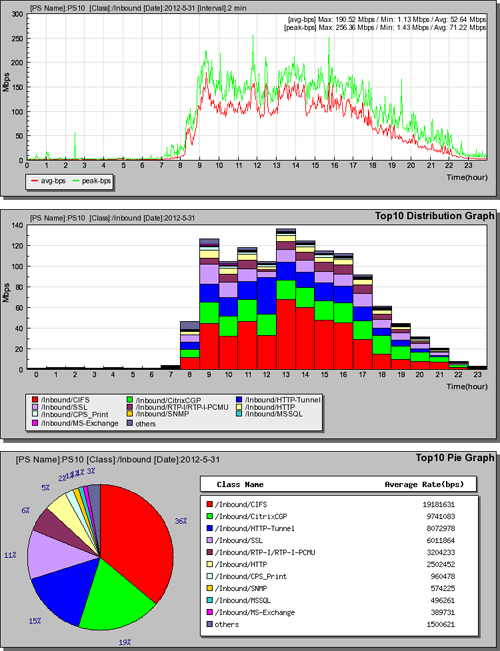This screenshot has width=500, height=651.
Task: Click '/Inbound/MS-Exchange' name in pie table
Action: [x=255, y=612]
